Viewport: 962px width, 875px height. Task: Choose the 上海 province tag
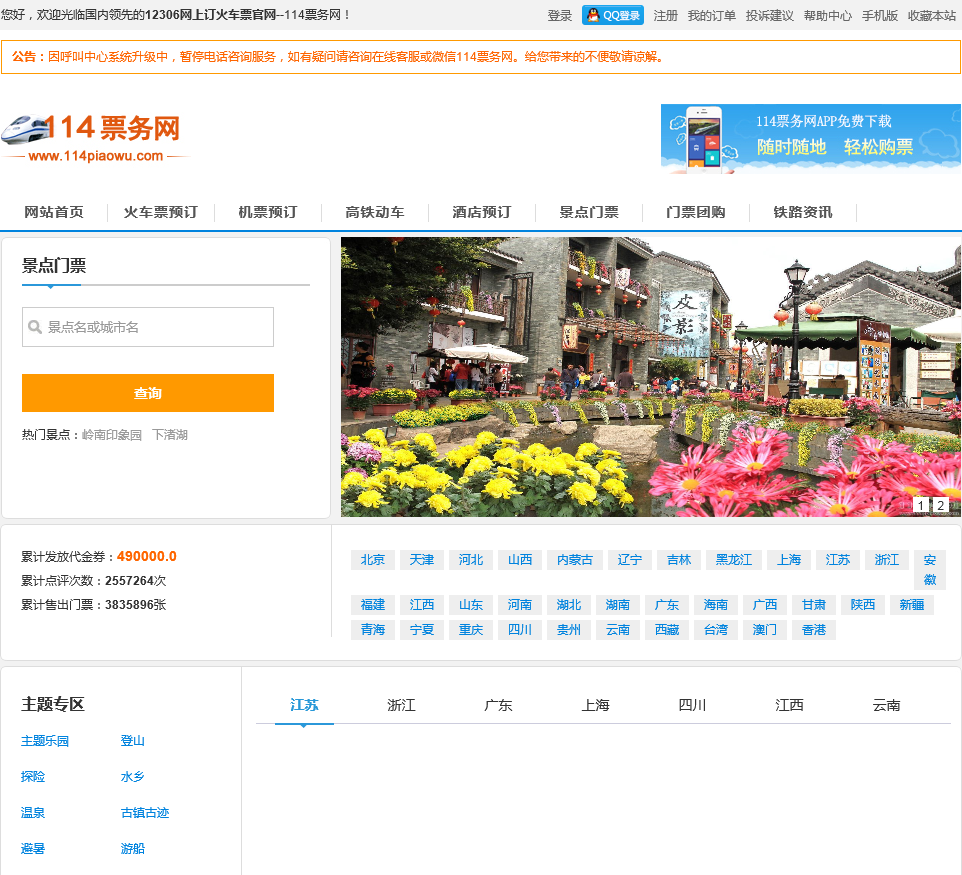tap(789, 560)
